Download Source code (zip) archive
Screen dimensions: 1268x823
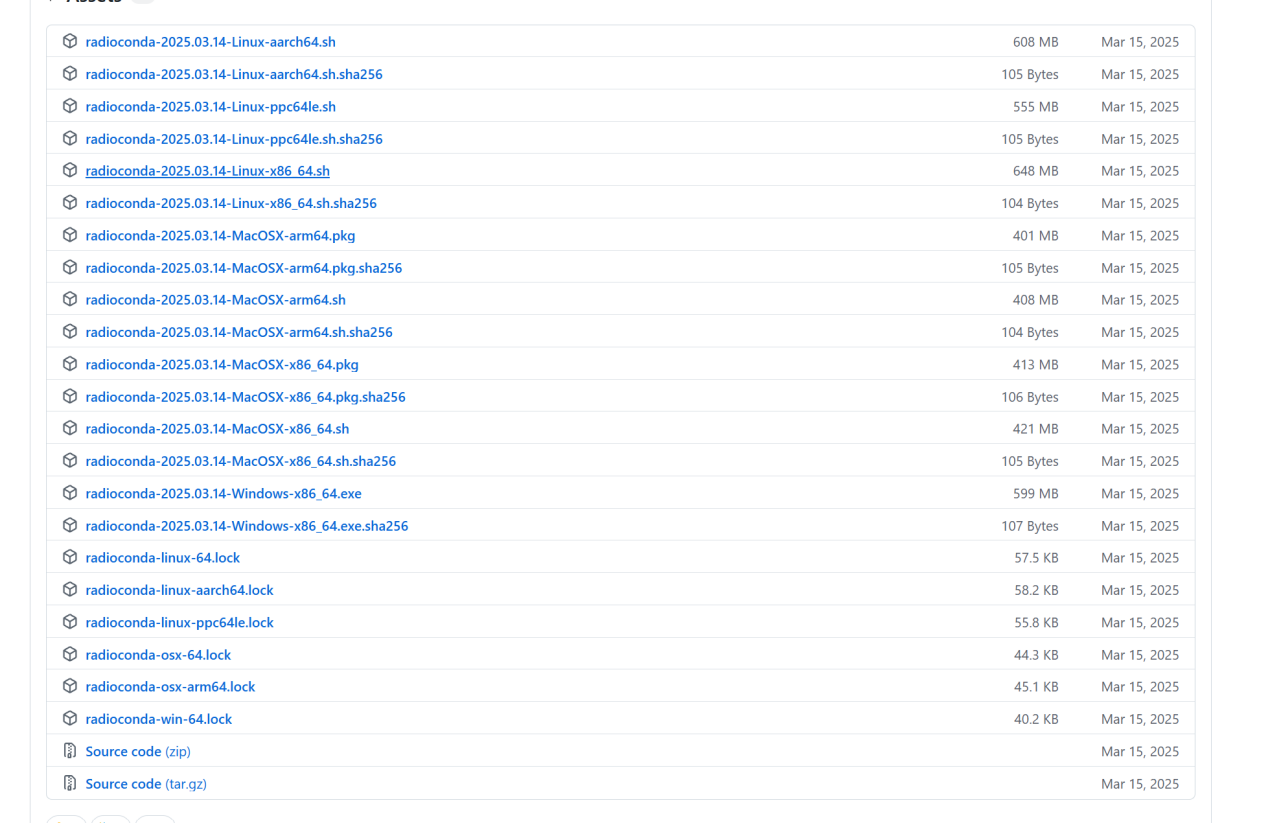[138, 751]
